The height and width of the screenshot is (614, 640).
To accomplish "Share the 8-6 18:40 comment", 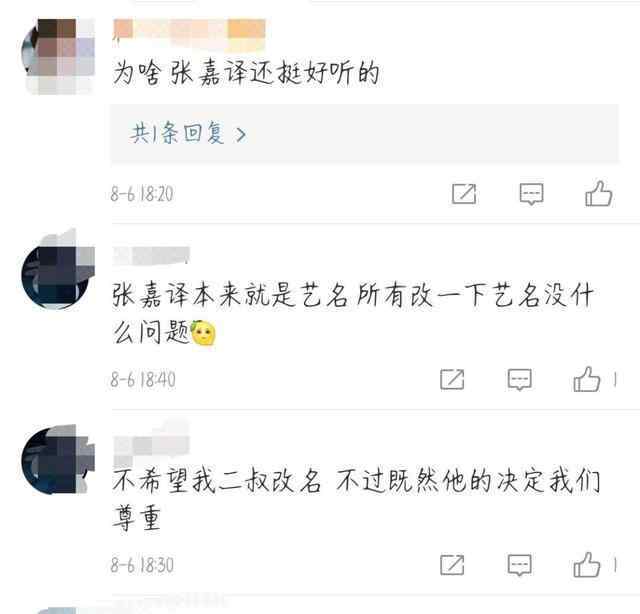I will click(x=452, y=379).
